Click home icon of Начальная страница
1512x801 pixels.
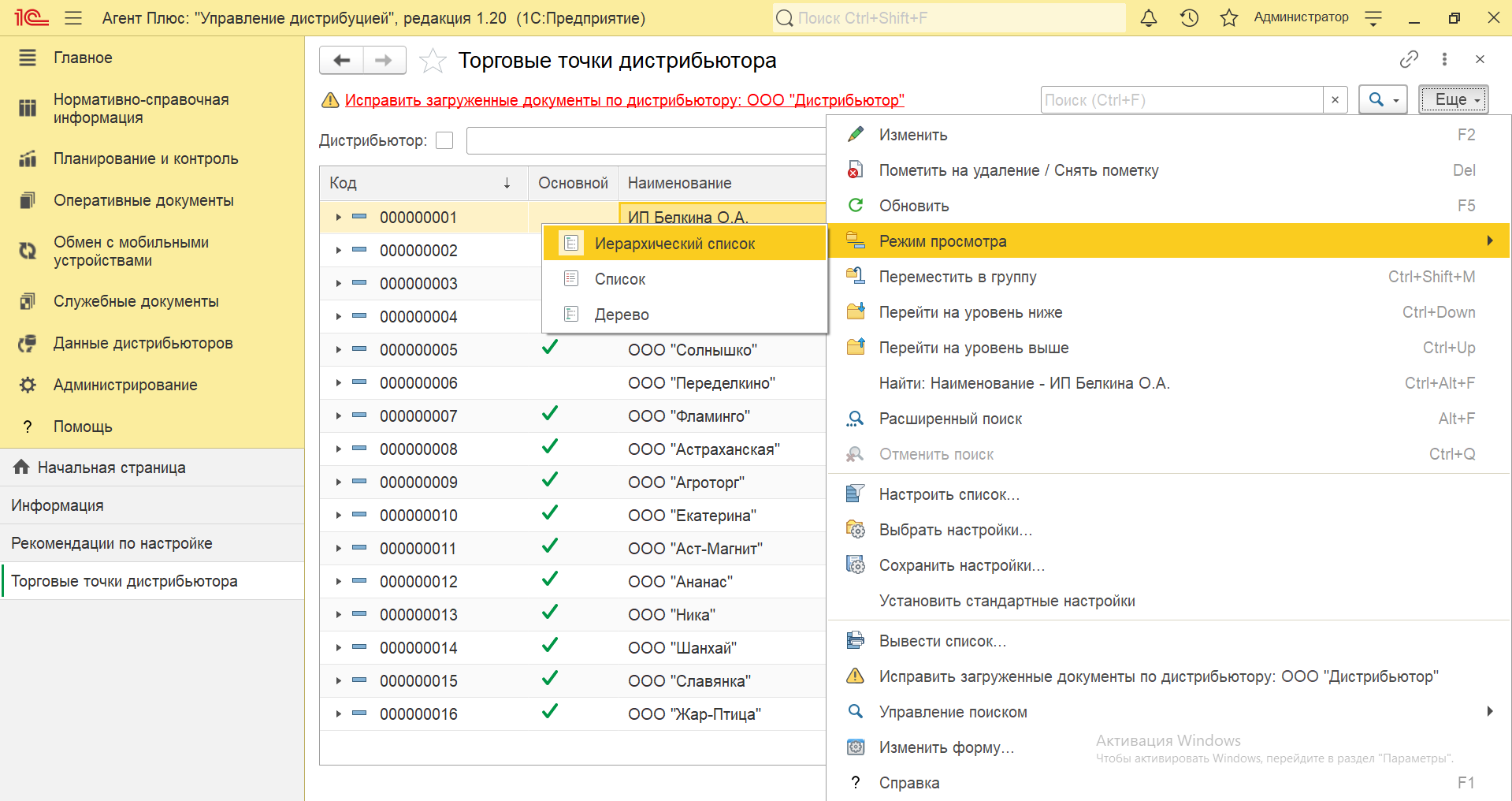click(x=21, y=467)
